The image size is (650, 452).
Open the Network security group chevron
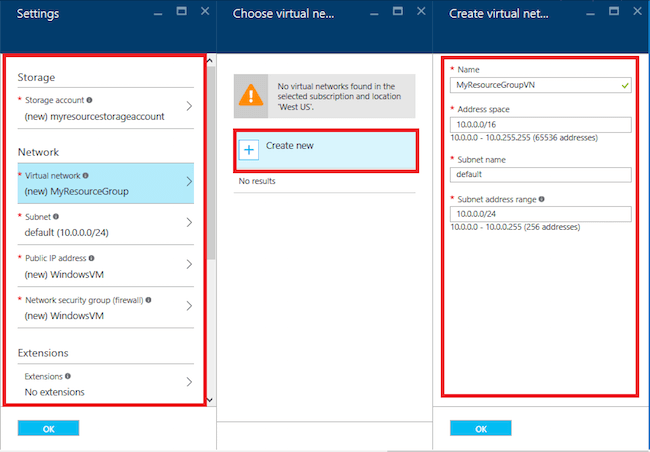189,306
